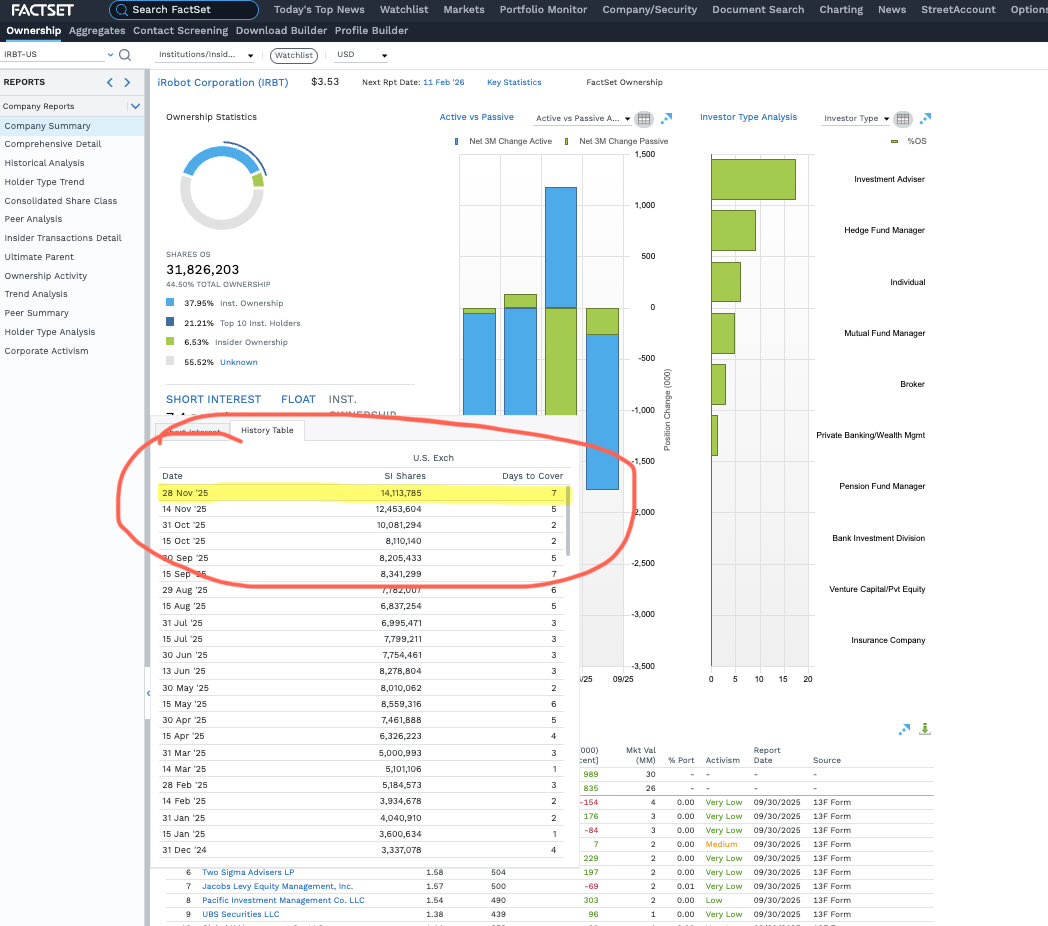Open the StreetAccount menu
The image size is (1048, 926).
pyautogui.click(x=958, y=10)
